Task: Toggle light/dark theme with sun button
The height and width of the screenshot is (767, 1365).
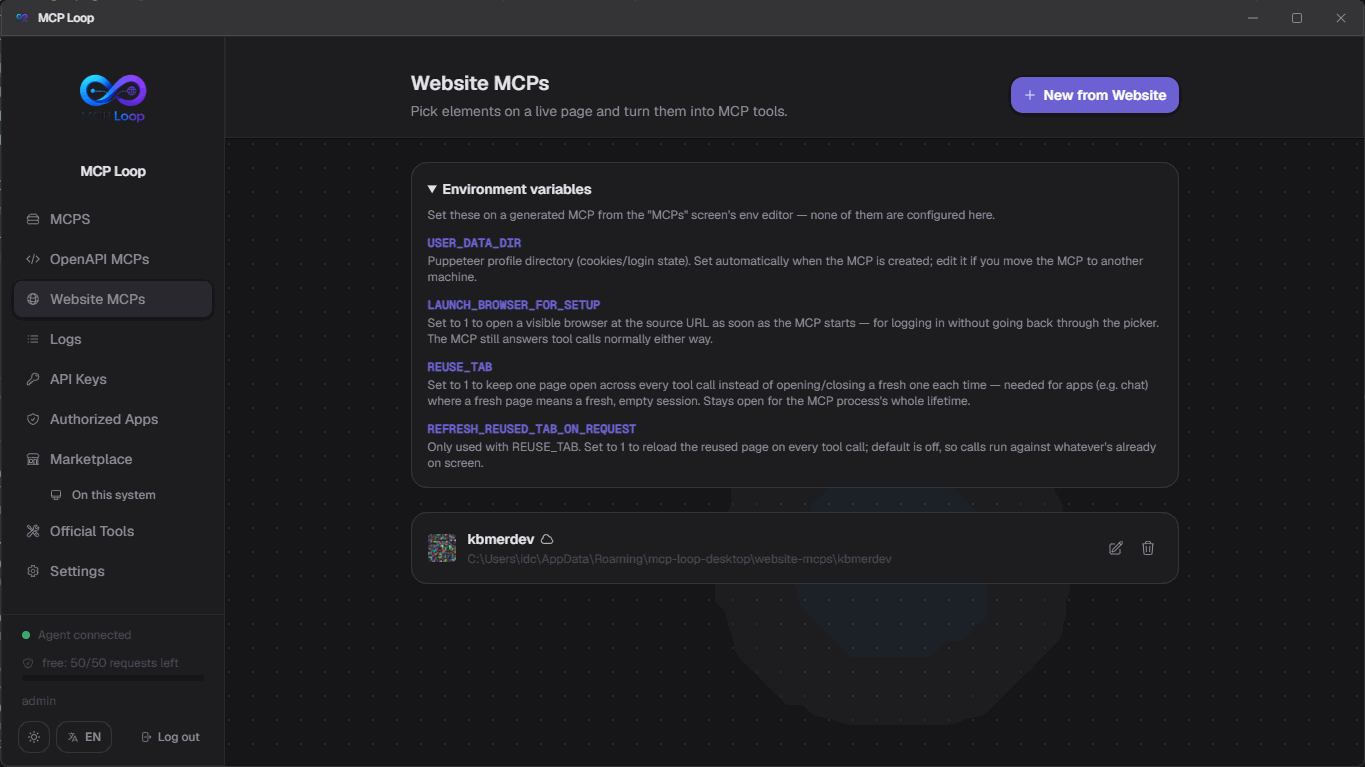Action: tap(34, 737)
